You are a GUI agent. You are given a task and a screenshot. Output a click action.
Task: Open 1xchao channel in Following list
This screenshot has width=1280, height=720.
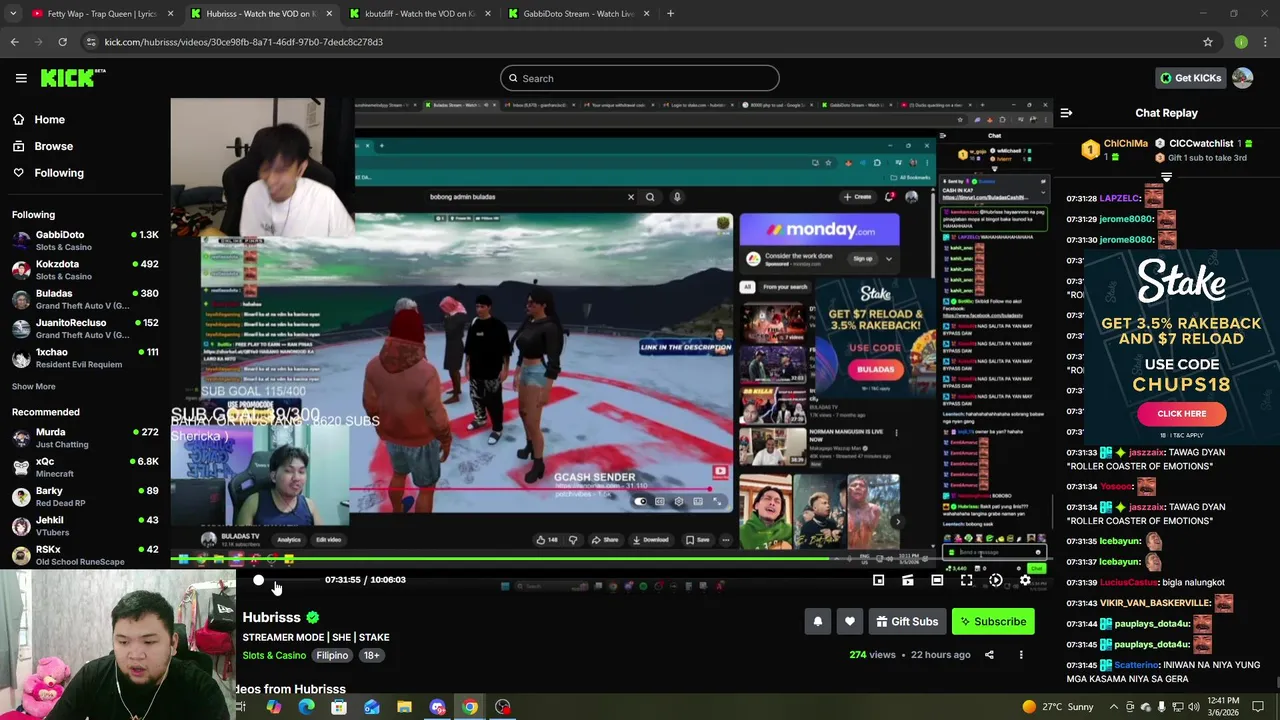[86, 358]
